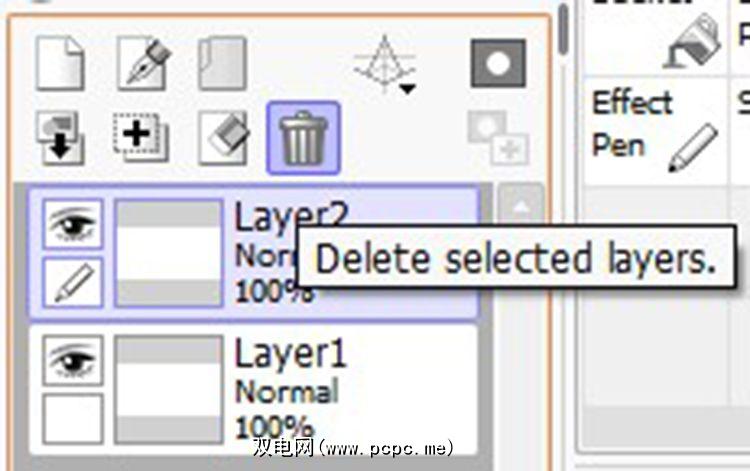This screenshot has height=471, width=750.
Task: Click the layer list scroll up arrow
Action: [x=520, y=207]
